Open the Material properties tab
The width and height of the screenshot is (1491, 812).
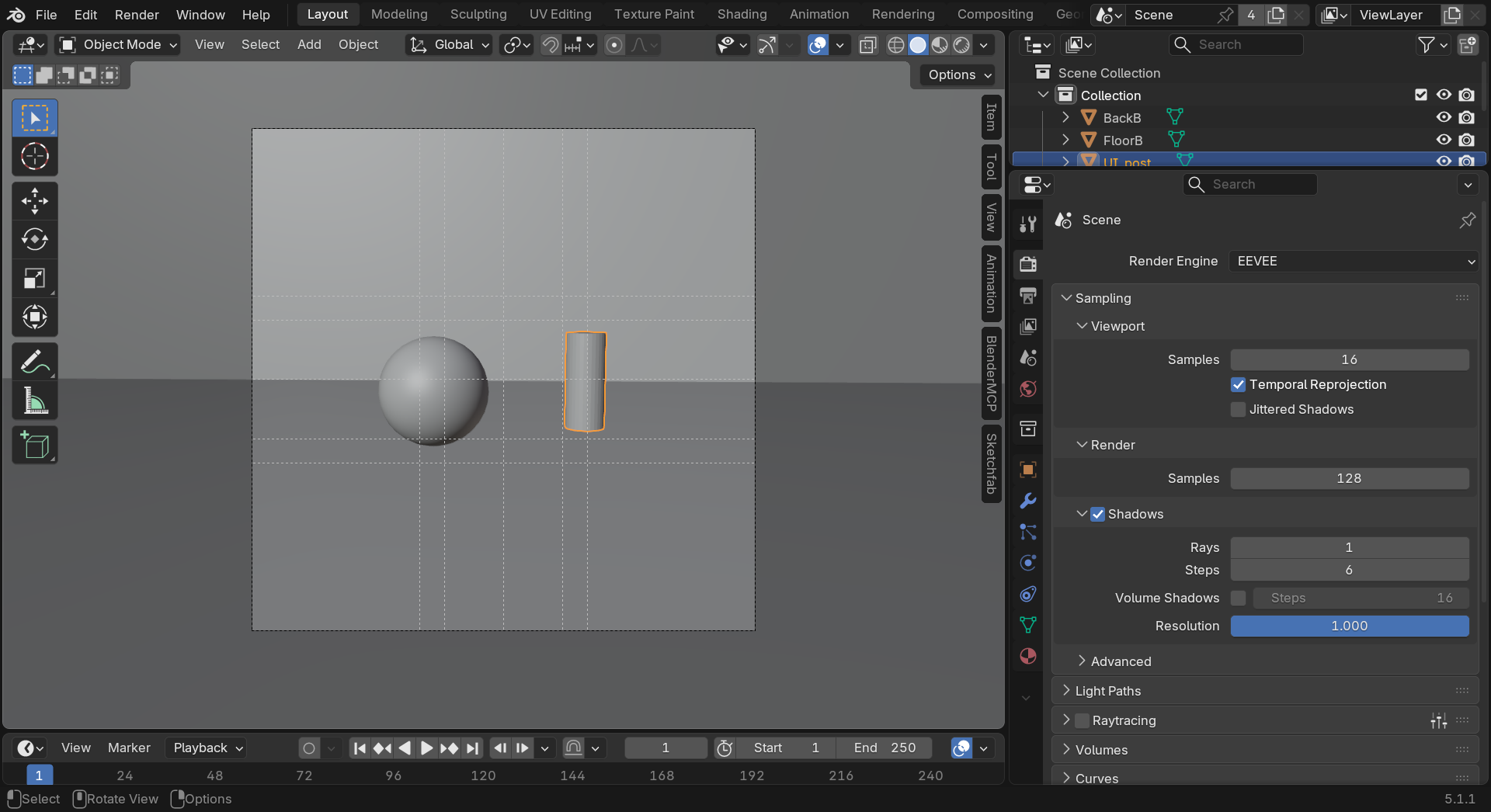pos(1028,656)
